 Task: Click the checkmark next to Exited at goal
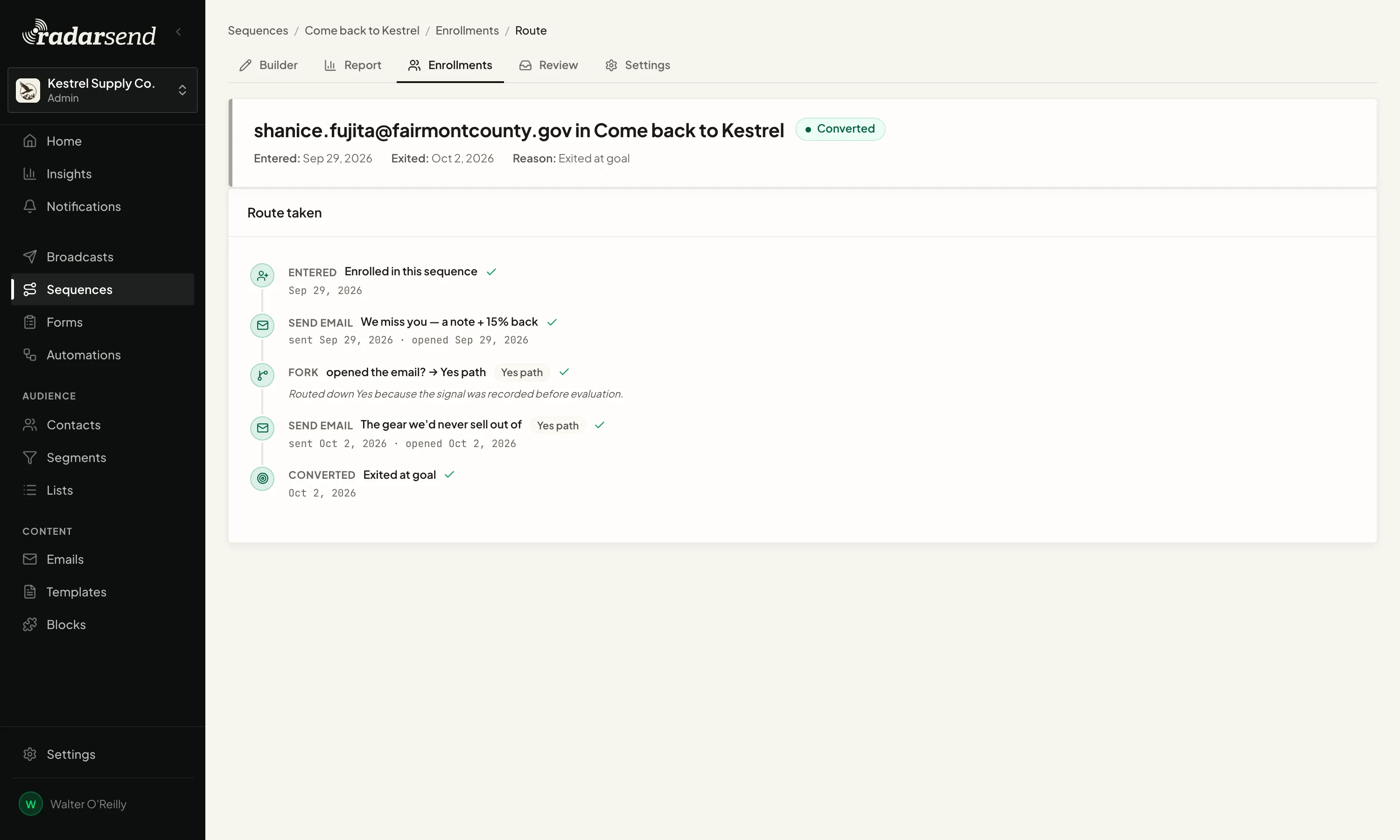449,475
